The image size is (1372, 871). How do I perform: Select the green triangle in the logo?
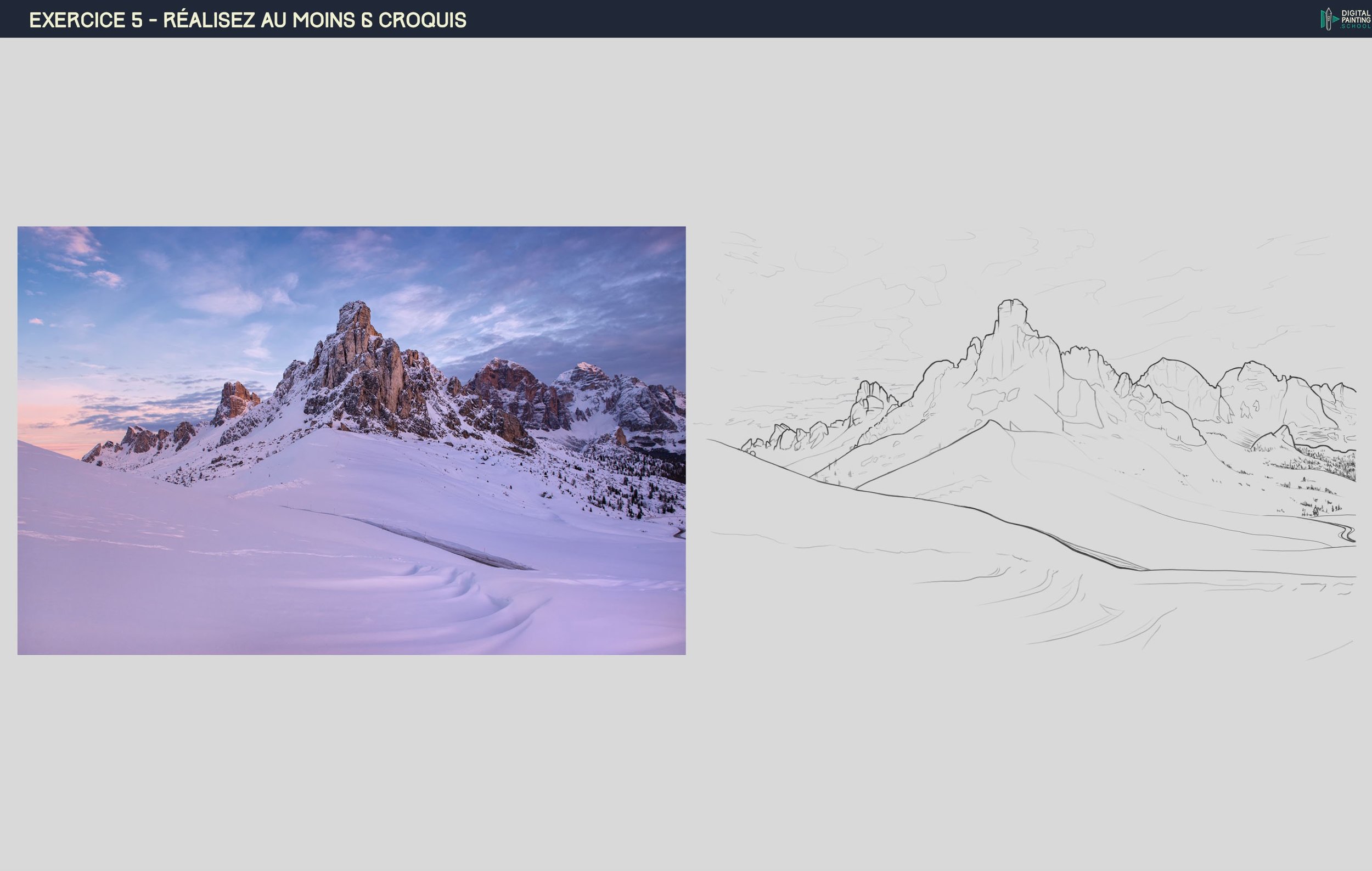click(1335, 19)
